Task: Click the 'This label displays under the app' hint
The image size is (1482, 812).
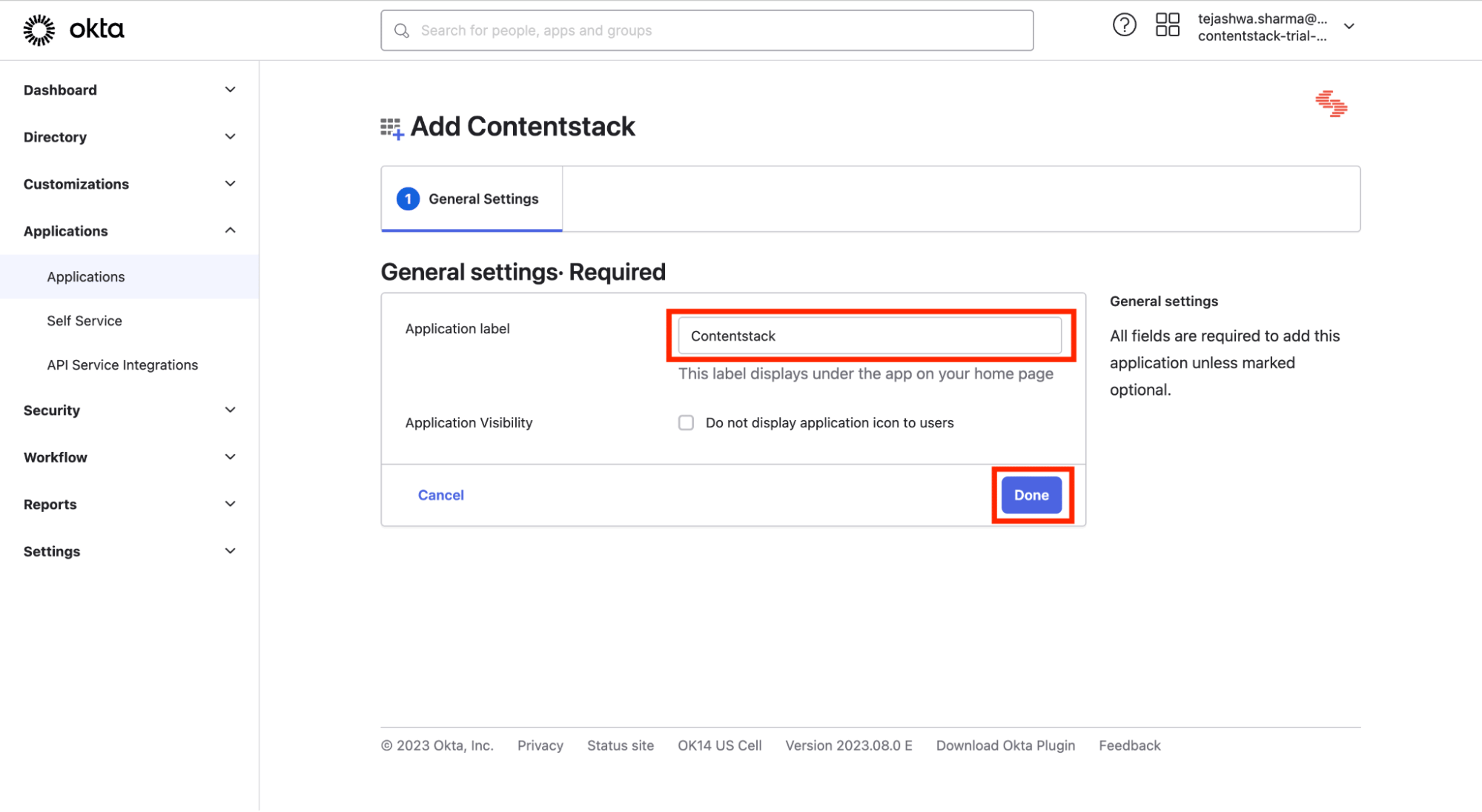Action: (x=866, y=374)
